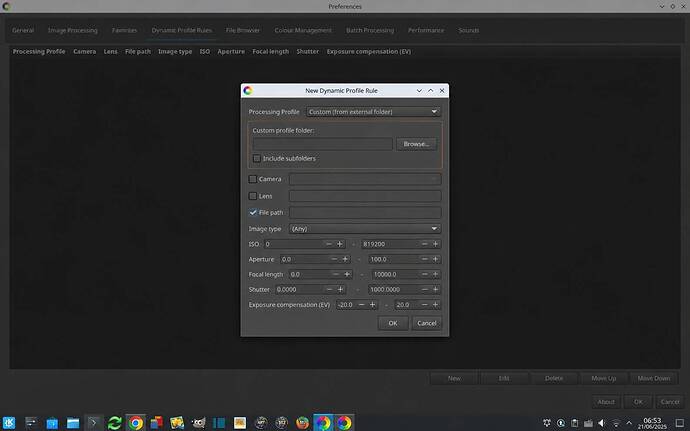This screenshot has width=690, height=431.
Task: Click Browse... for custom profile folder
Action: click(x=416, y=144)
